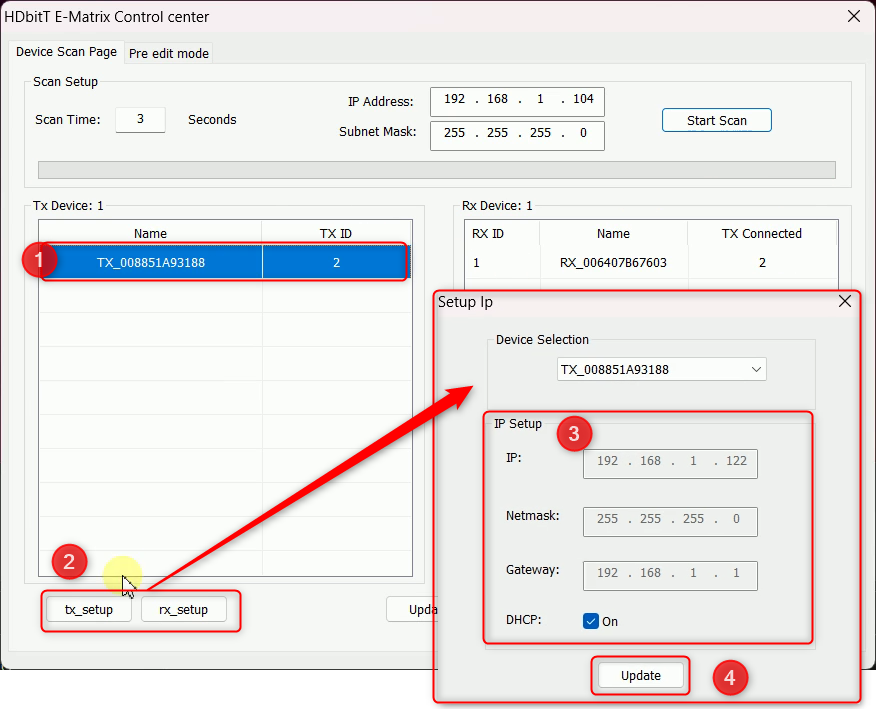Viewport: 876px width, 709px height.
Task: Open the rx_setup dialog
Action: [x=183, y=610]
